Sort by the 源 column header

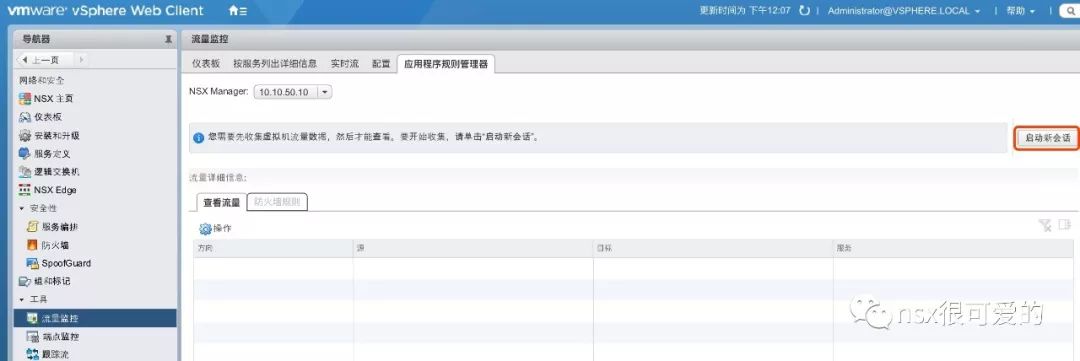[x=473, y=248]
